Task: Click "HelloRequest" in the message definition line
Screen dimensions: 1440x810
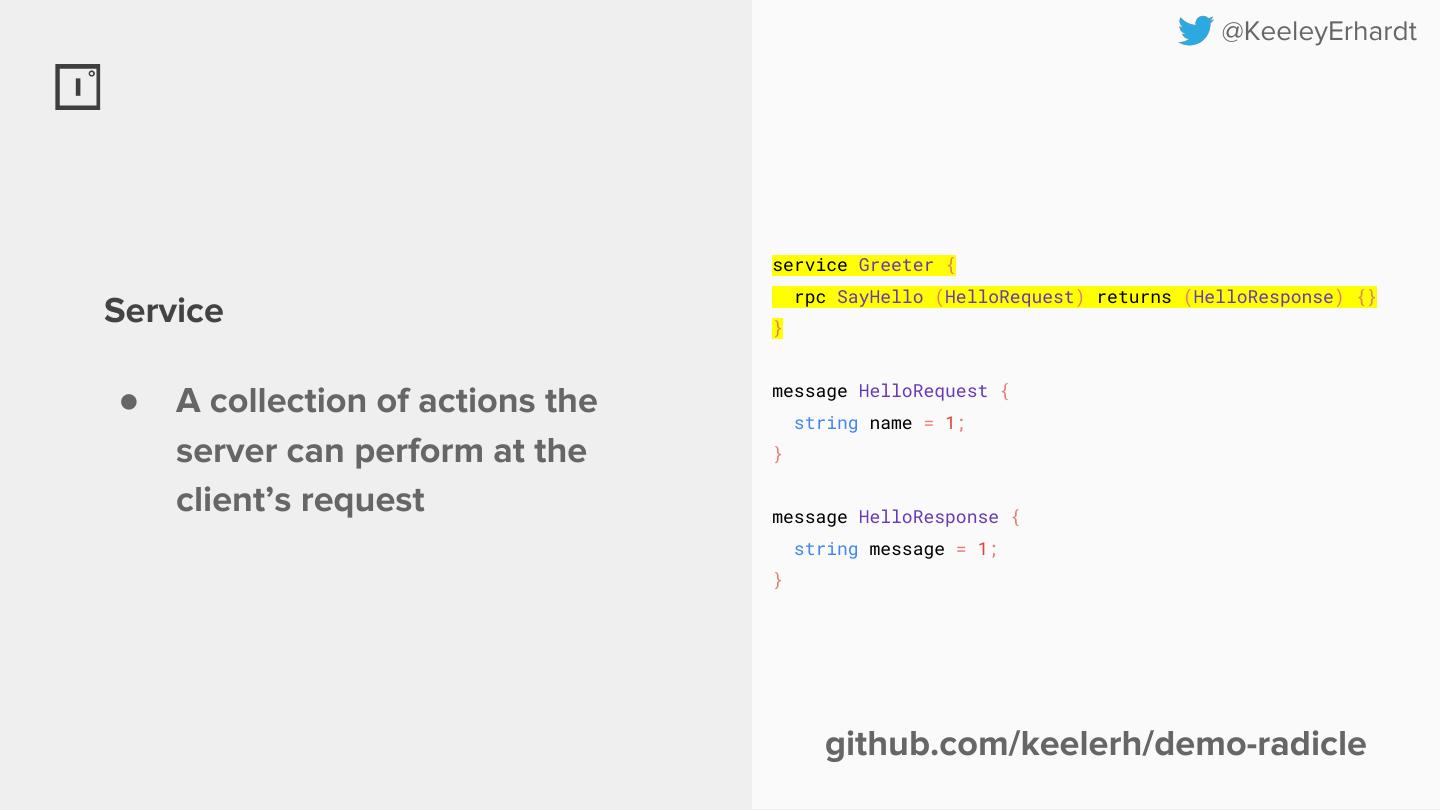Action: tap(923, 391)
